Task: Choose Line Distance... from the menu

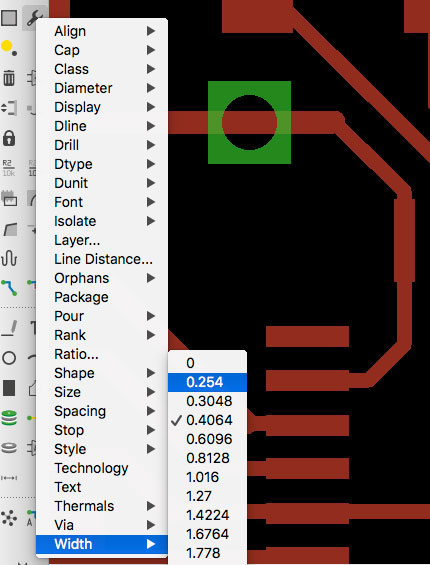Action: click(102, 259)
